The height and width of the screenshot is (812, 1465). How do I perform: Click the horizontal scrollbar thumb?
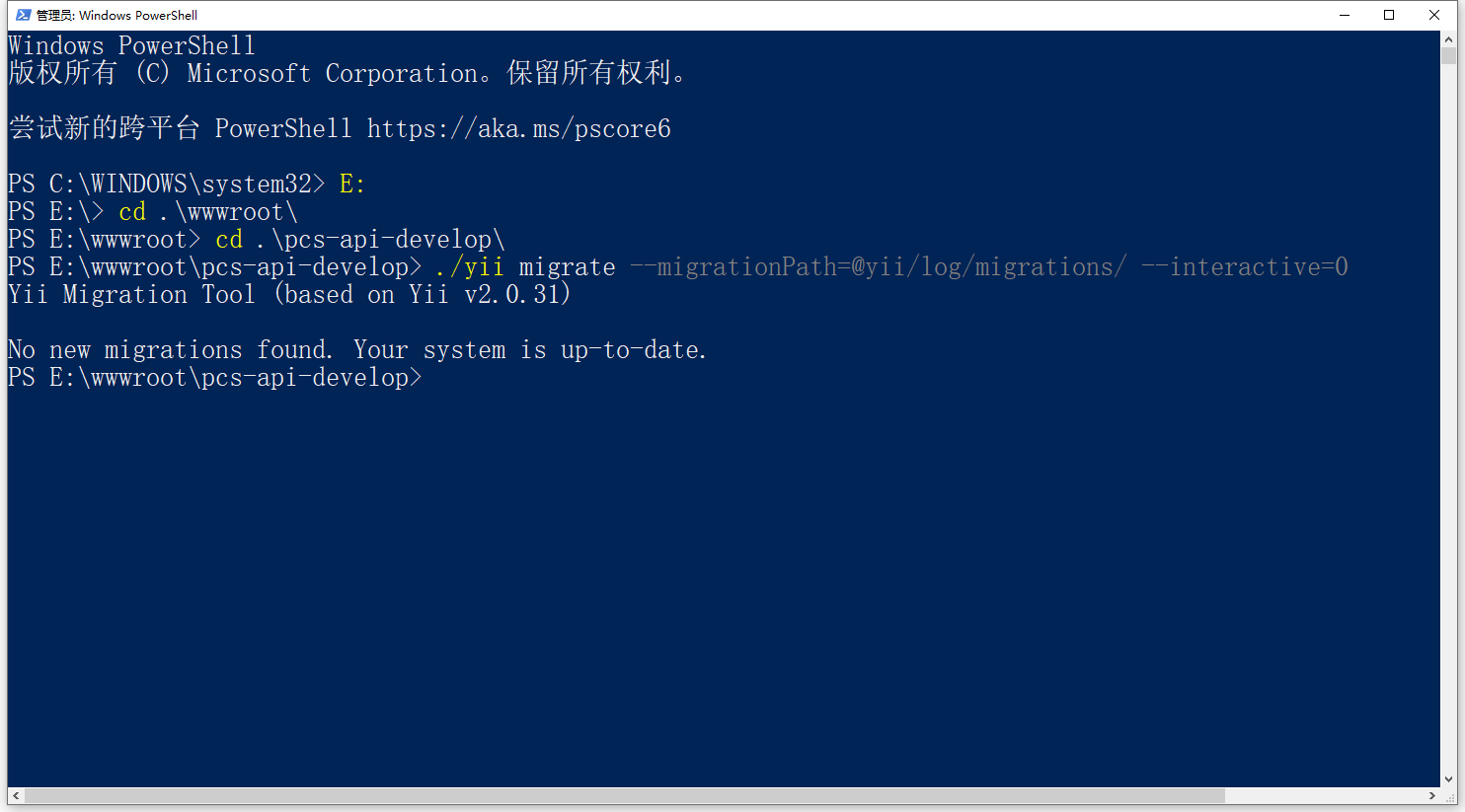[x=624, y=795]
